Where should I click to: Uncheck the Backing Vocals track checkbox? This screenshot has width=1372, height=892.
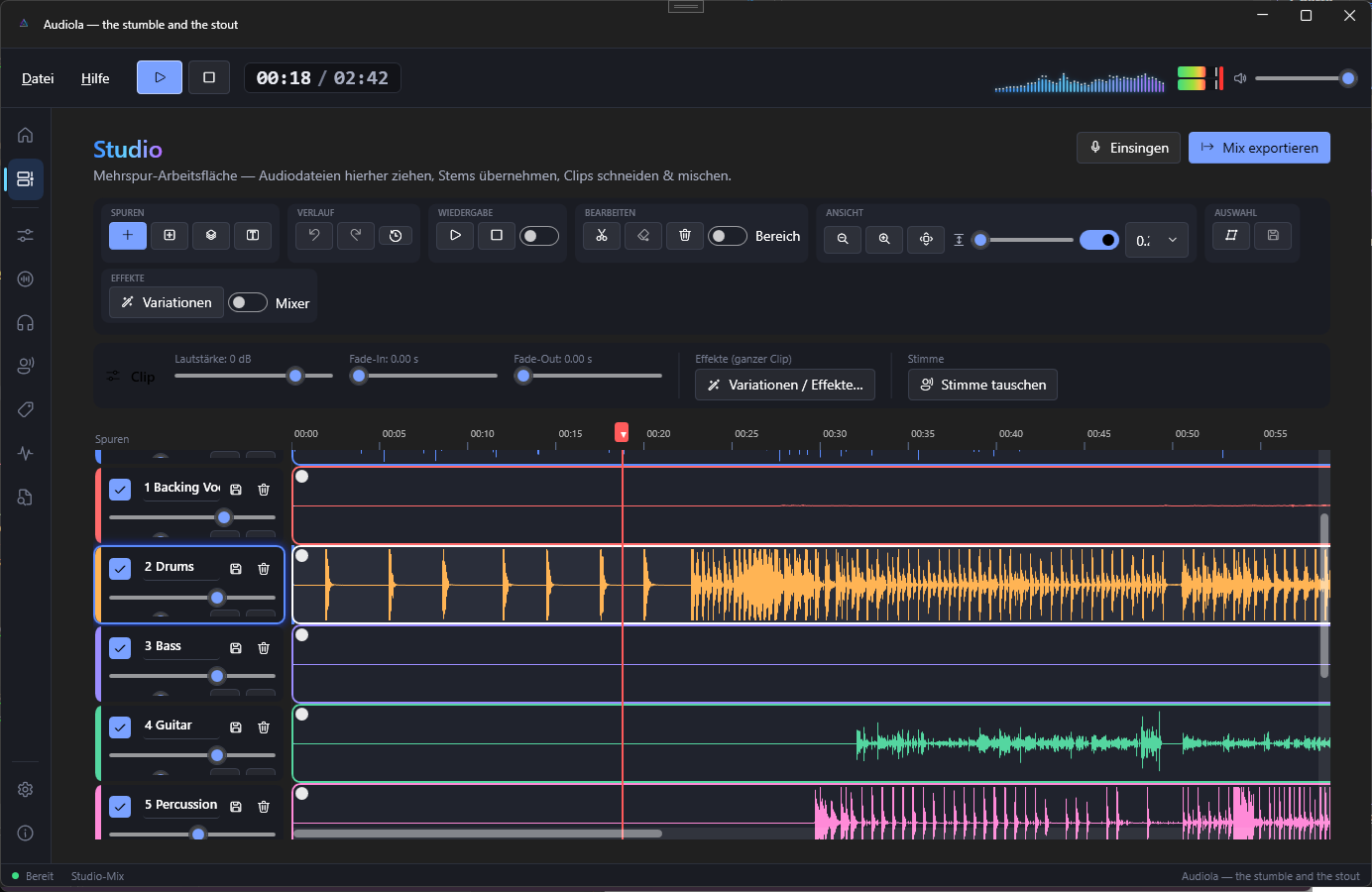pos(120,490)
